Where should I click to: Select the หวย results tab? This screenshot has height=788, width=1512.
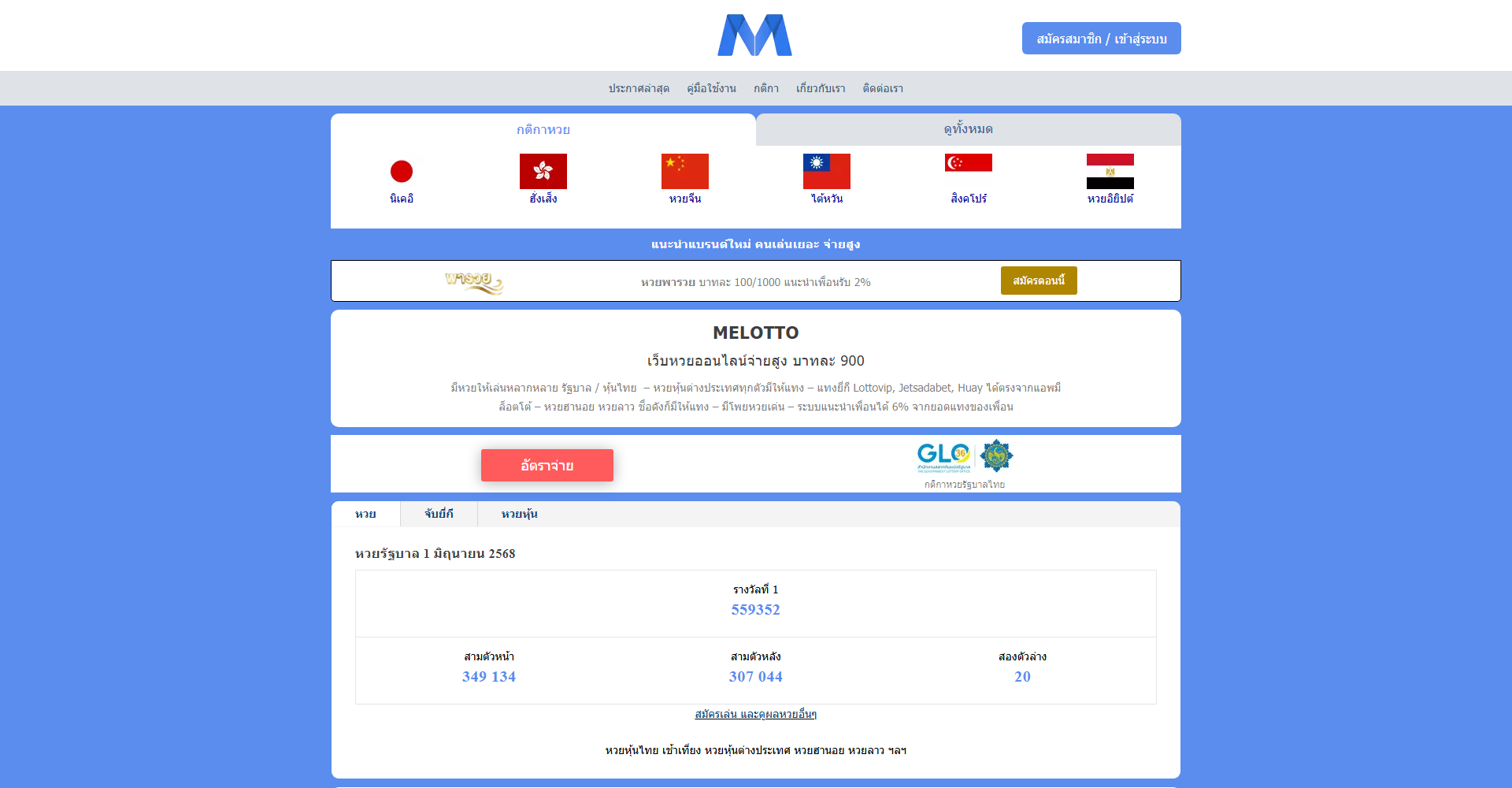365,514
